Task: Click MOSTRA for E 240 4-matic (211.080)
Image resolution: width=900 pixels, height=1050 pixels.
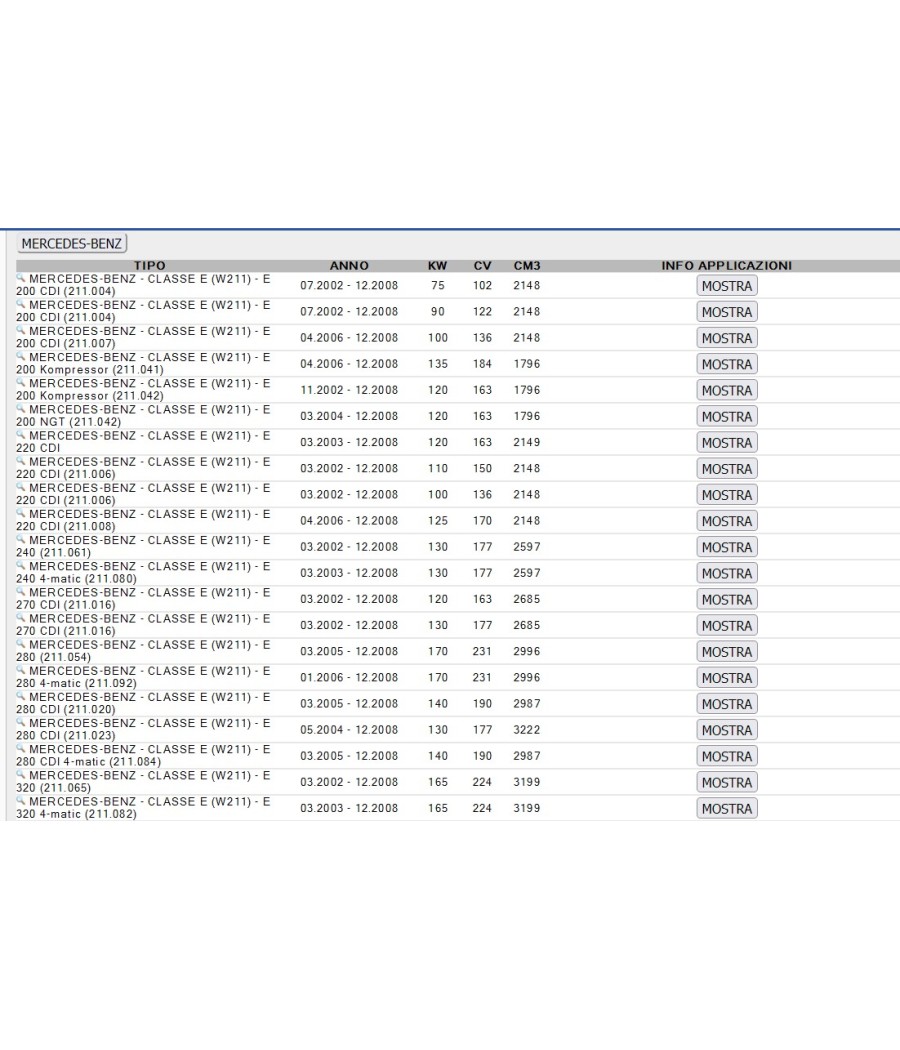Action: pos(727,573)
